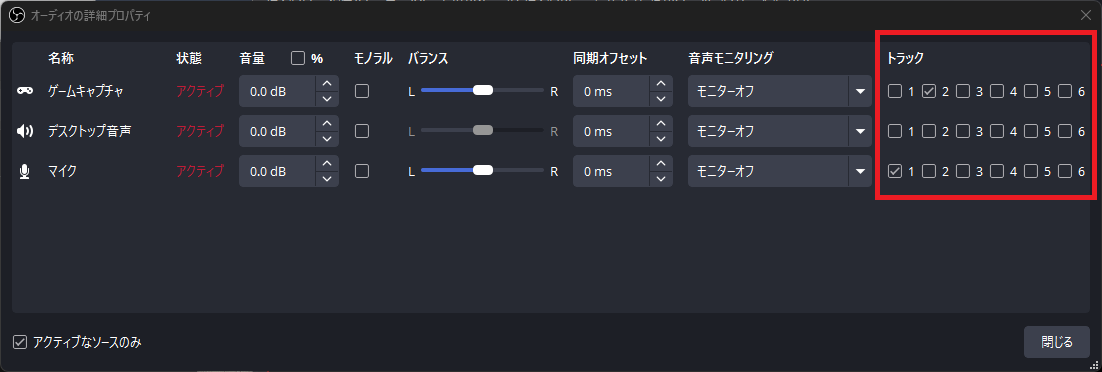The width and height of the screenshot is (1102, 372).
Task: Click balance slider handle for マイク
Action: (x=483, y=170)
